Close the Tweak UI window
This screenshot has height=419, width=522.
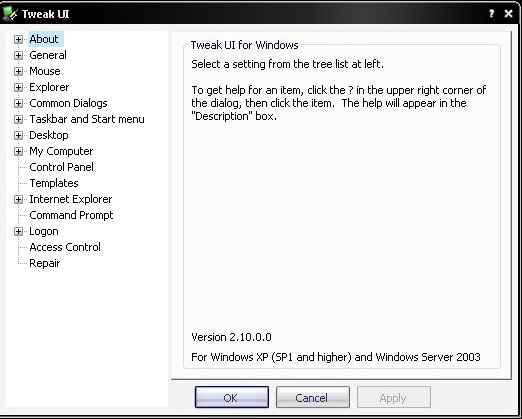508,14
